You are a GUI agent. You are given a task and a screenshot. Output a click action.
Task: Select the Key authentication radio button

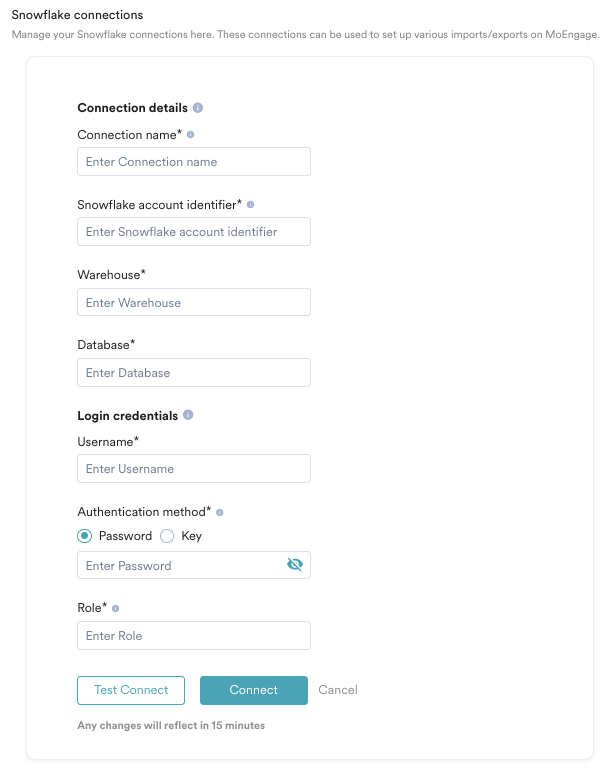click(x=168, y=536)
